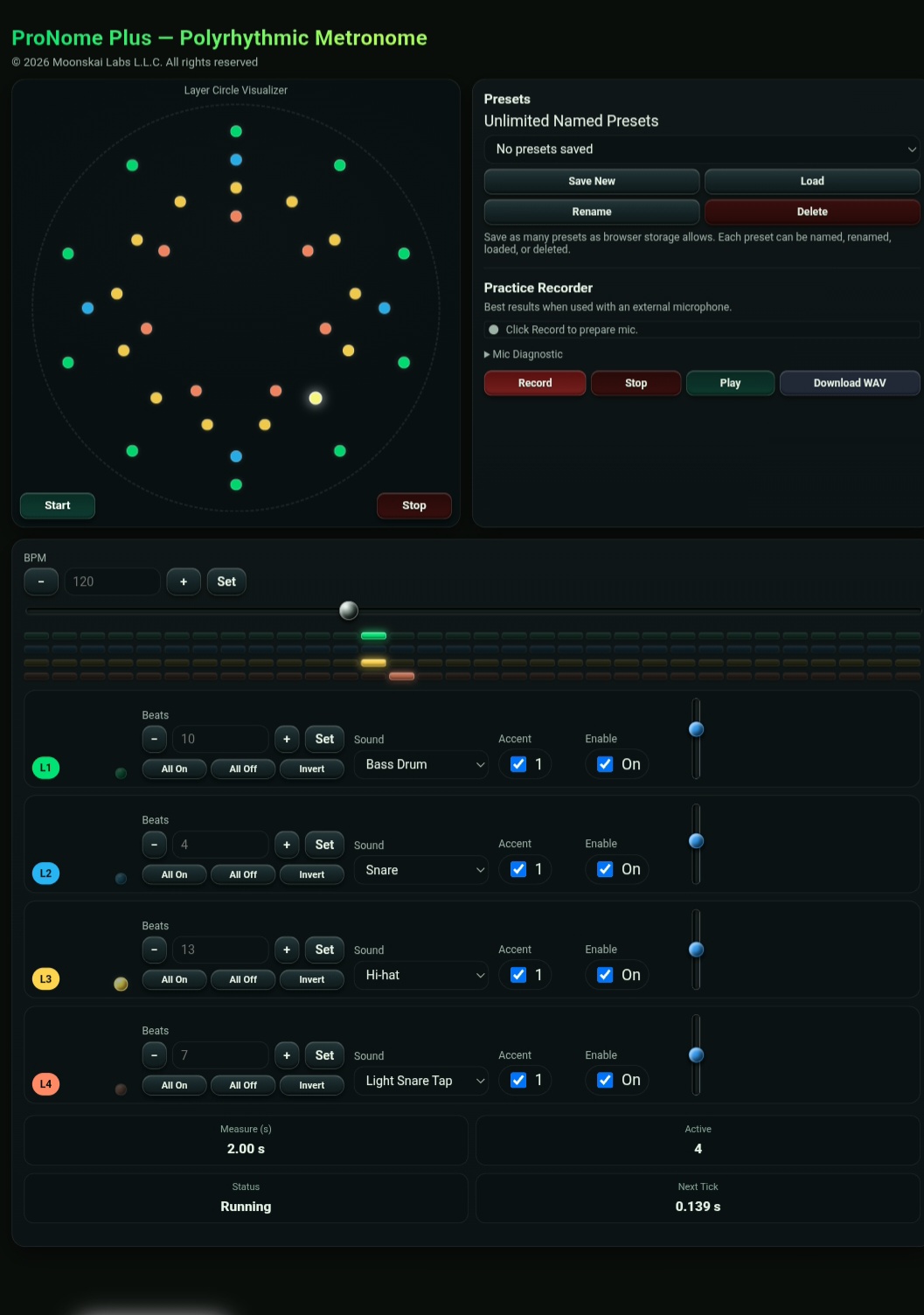Increase L2 beats with the plus button

[287, 845]
